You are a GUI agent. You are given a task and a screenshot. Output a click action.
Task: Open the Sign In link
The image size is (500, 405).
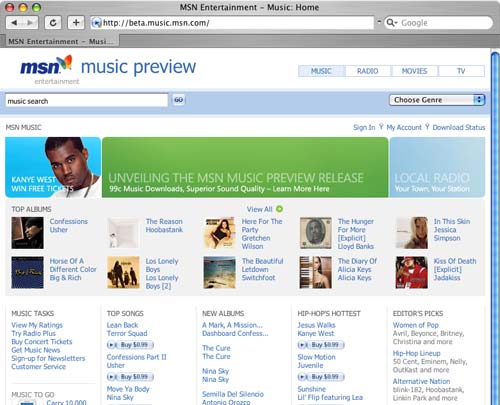coord(364,127)
